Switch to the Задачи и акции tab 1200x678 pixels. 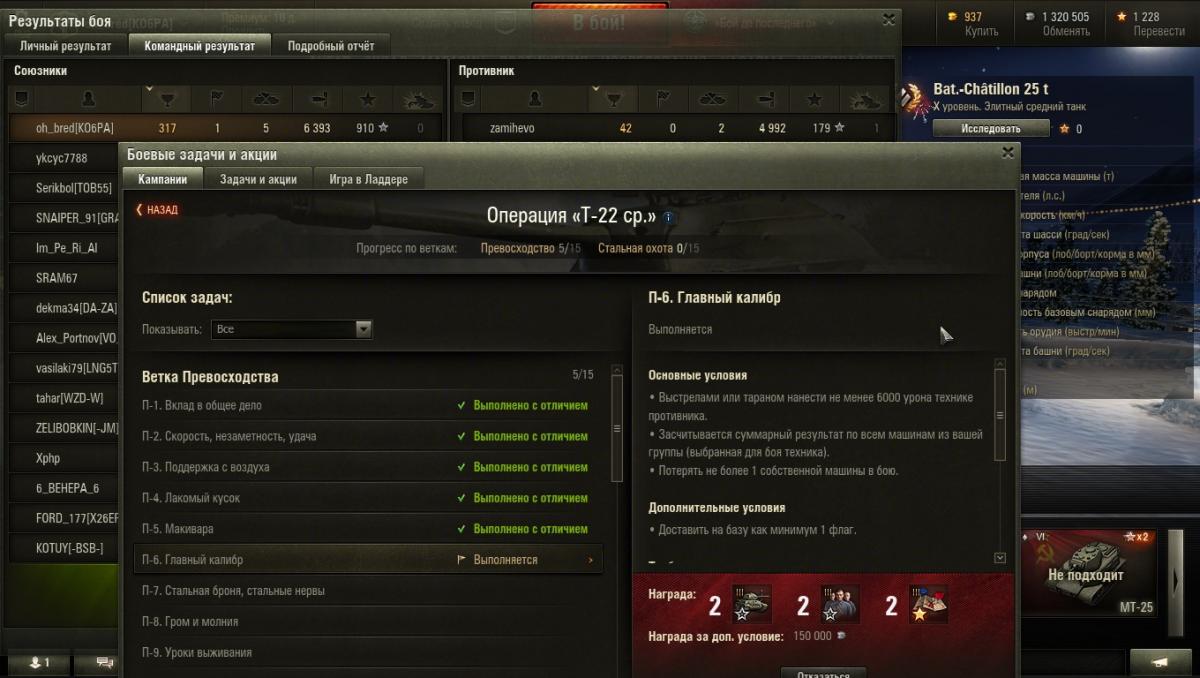258,179
